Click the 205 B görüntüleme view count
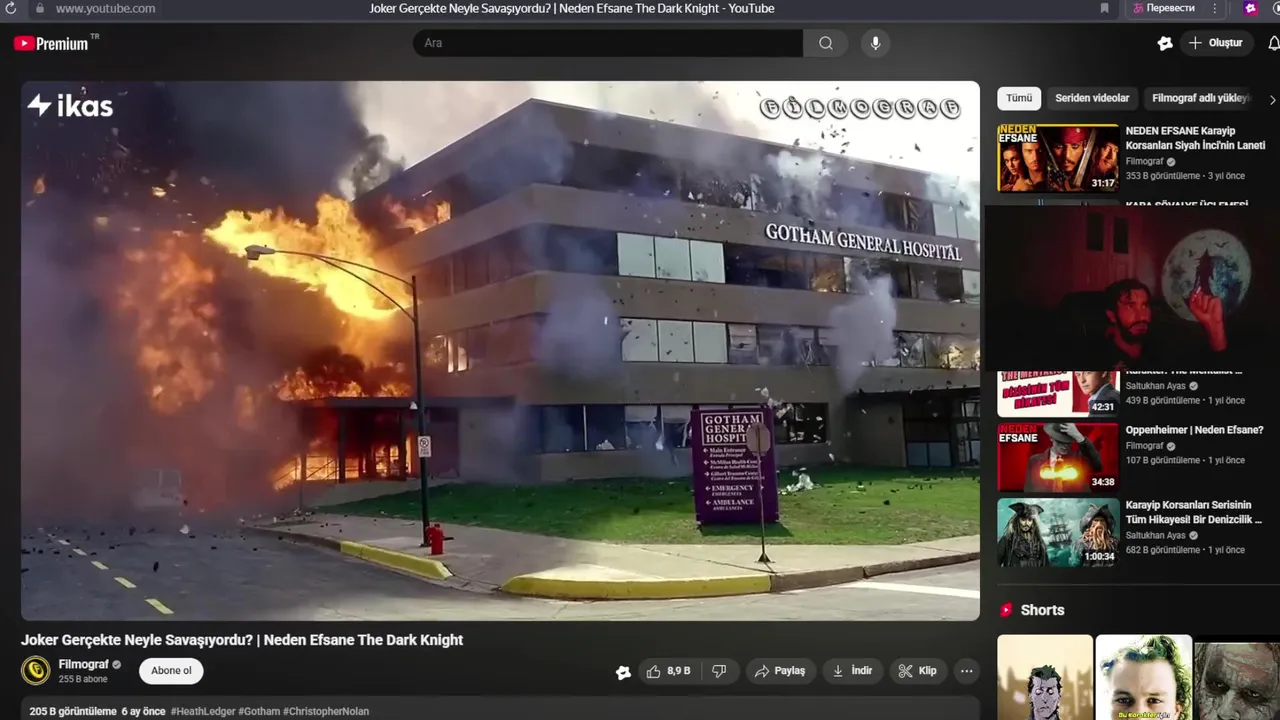The image size is (1280, 720). [73, 712]
